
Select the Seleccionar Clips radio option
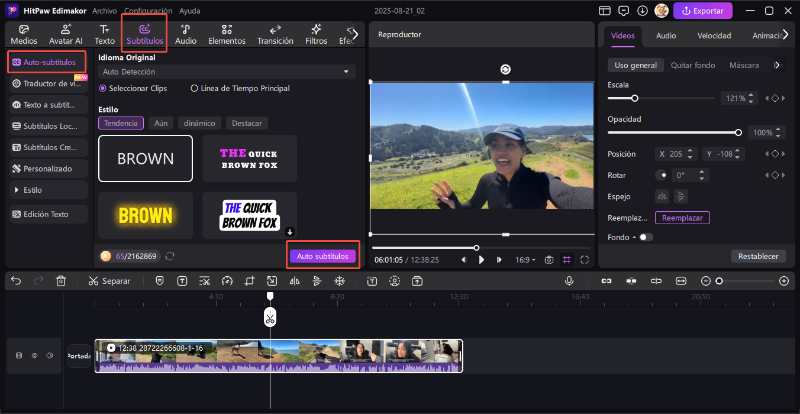point(133,88)
